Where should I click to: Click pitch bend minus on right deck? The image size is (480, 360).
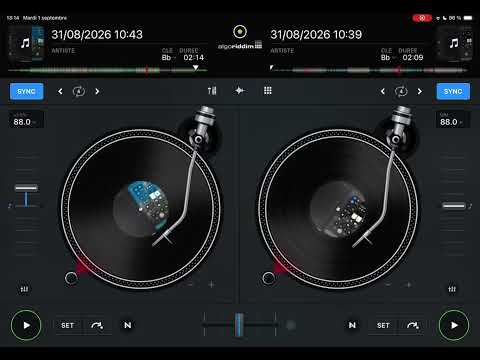[x=388, y=284]
